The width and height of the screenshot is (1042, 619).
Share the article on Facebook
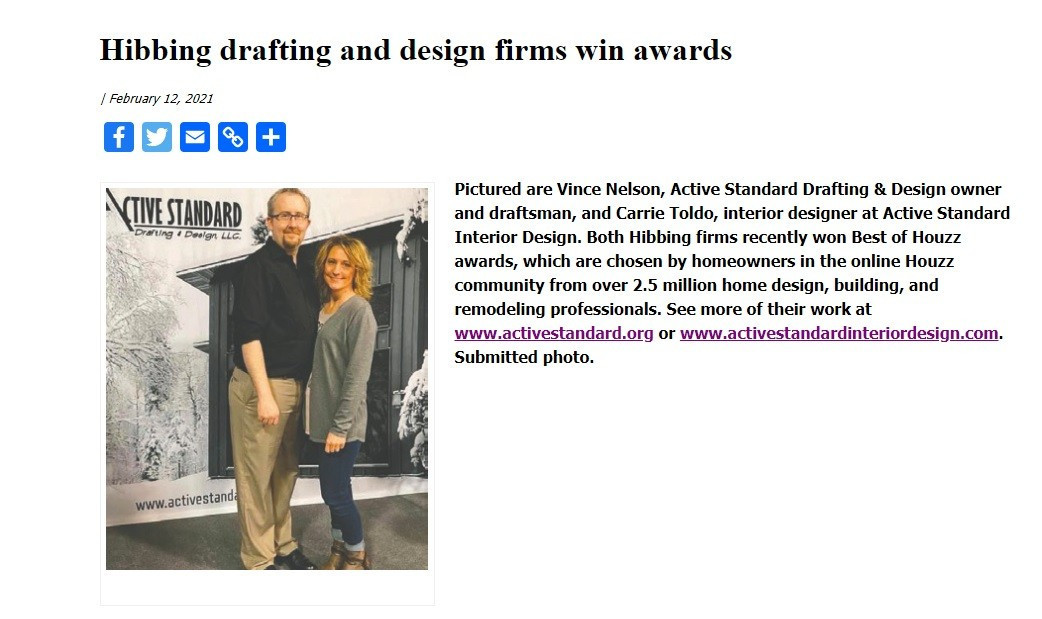[119, 137]
